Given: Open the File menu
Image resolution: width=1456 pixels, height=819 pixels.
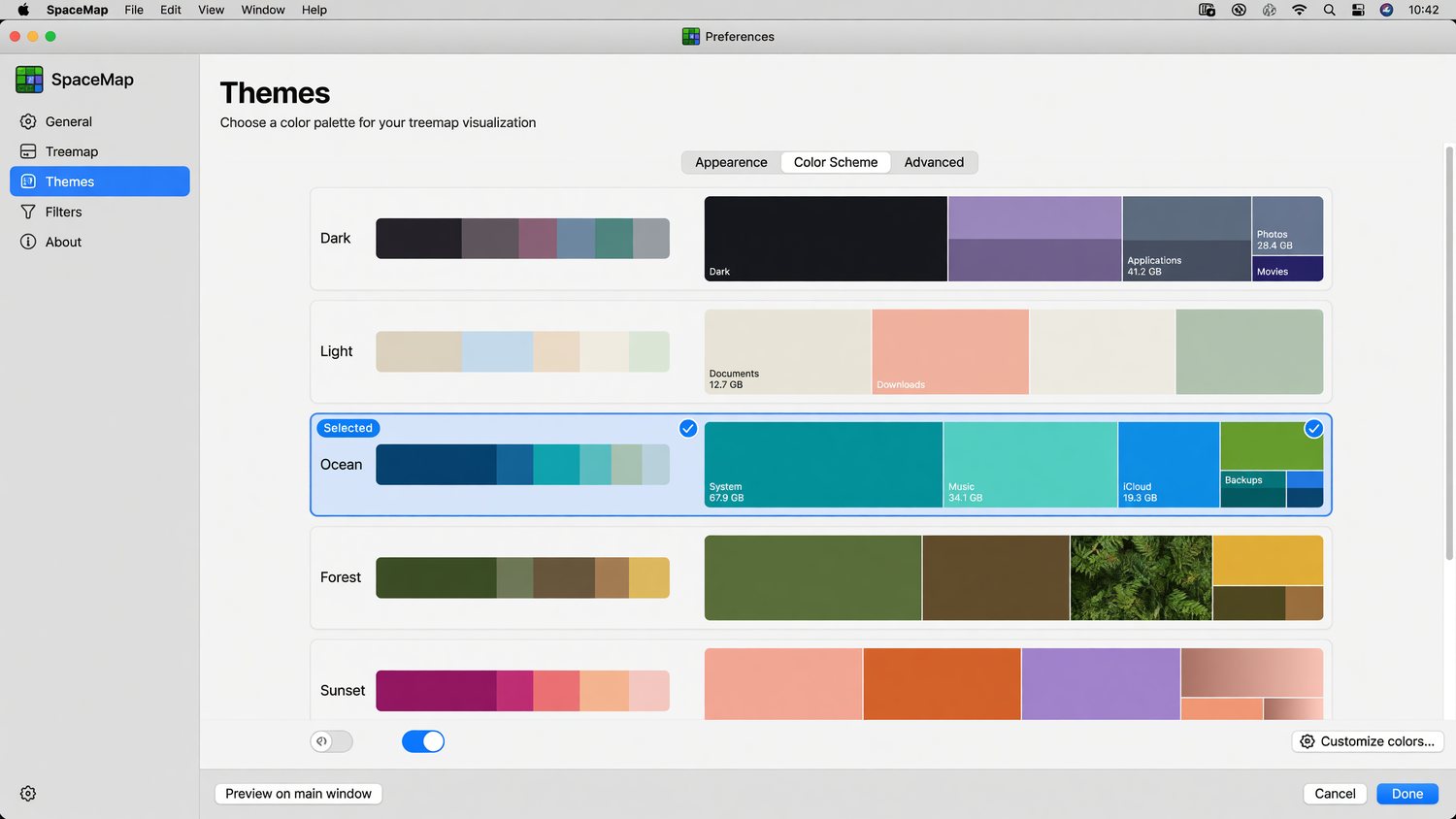Looking at the screenshot, I should (134, 10).
